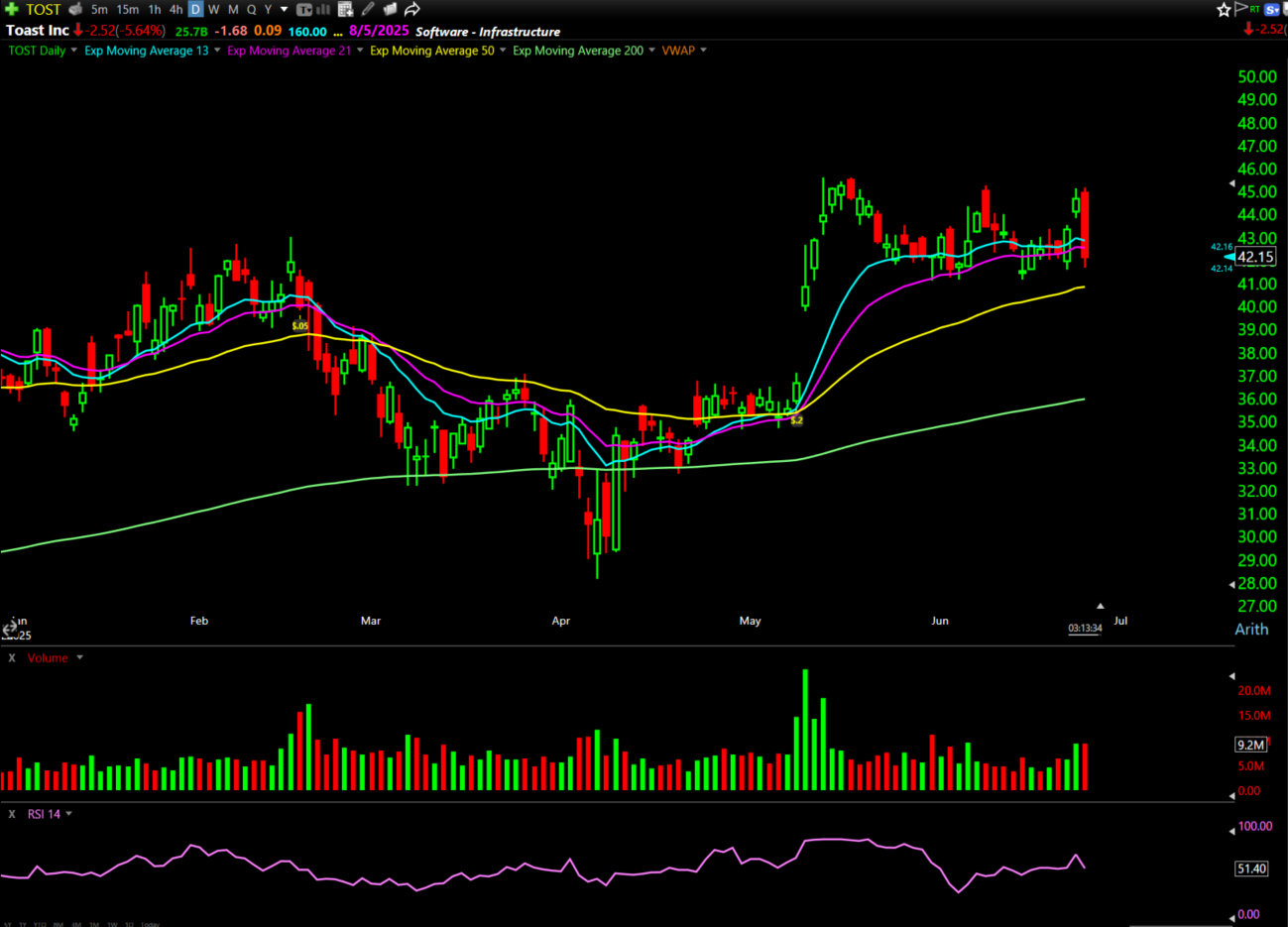Click the 50.00 price axis label

(1257, 77)
